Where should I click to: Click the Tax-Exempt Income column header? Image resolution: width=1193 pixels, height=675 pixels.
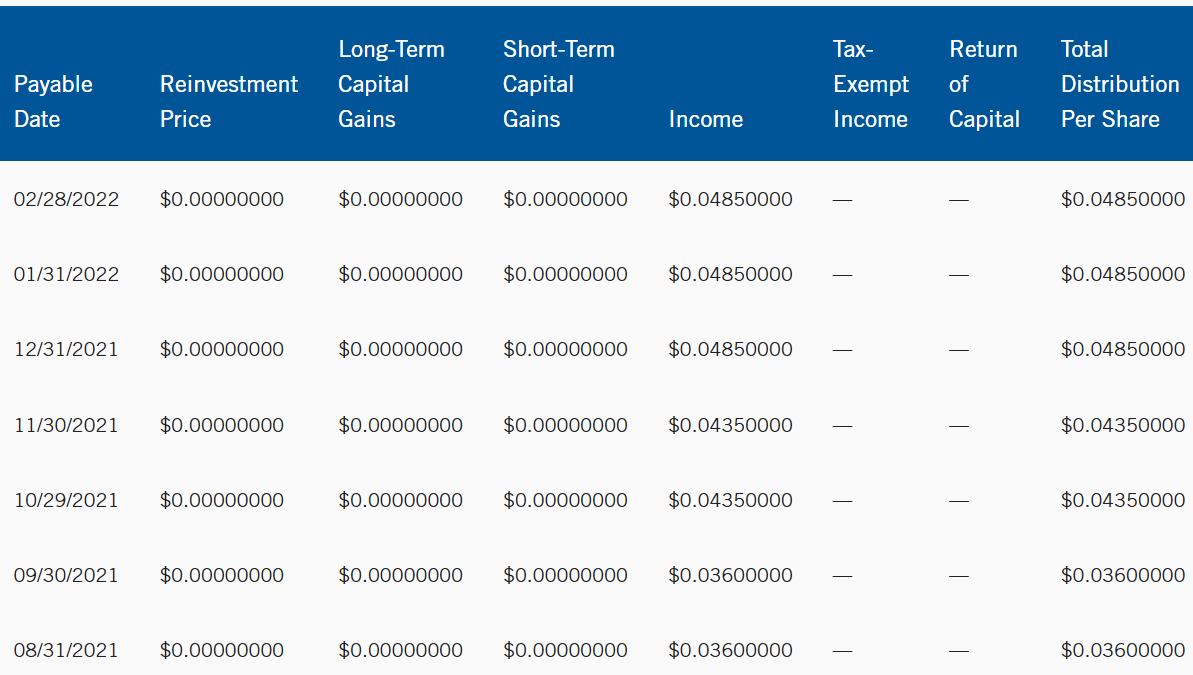coord(870,84)
